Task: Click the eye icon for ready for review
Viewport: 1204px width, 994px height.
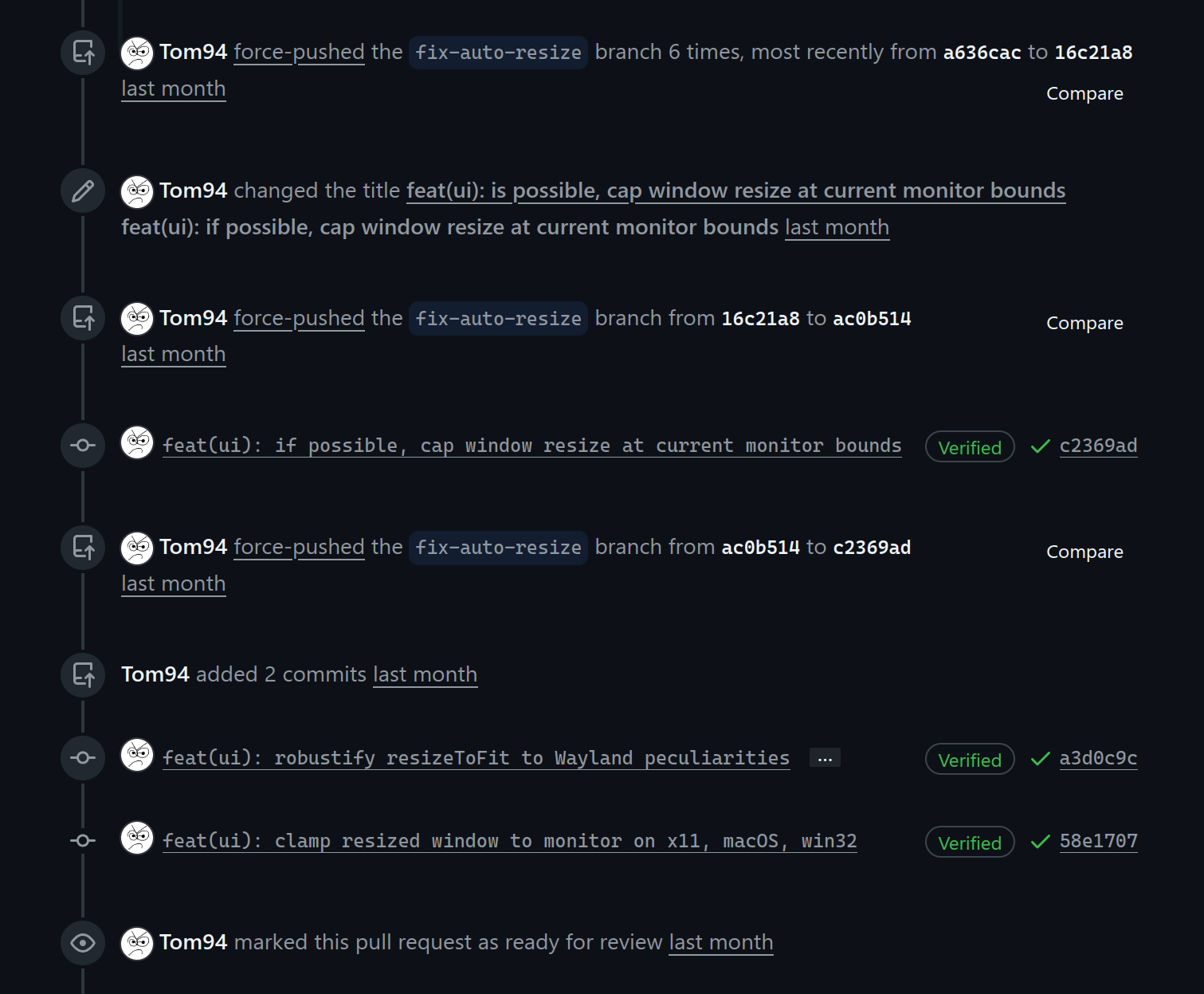Action: pyautogui.click(x=83, y=943)
